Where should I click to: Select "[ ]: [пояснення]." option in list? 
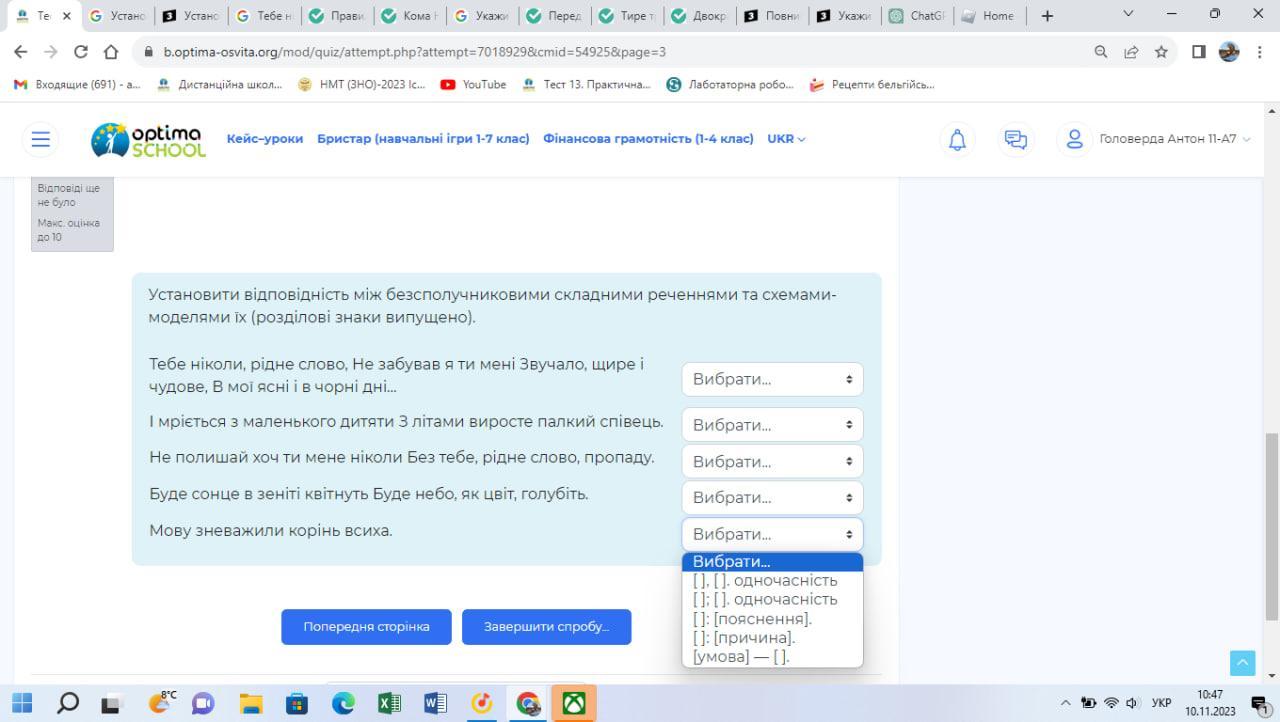pos(752,619)
